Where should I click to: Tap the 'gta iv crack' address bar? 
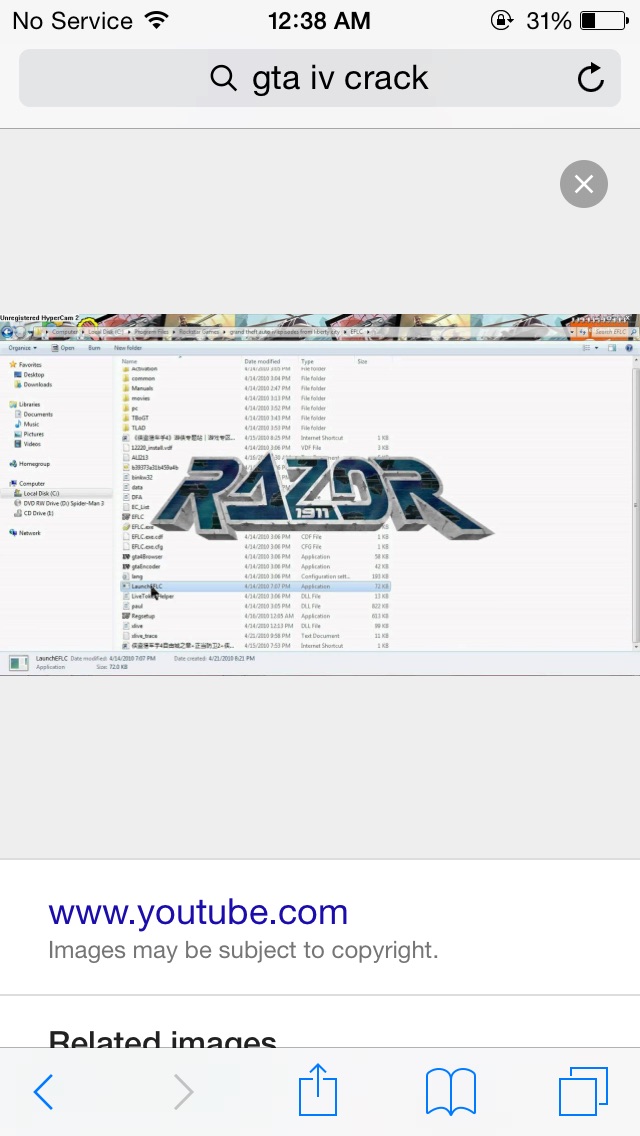(x=320, y=78)
